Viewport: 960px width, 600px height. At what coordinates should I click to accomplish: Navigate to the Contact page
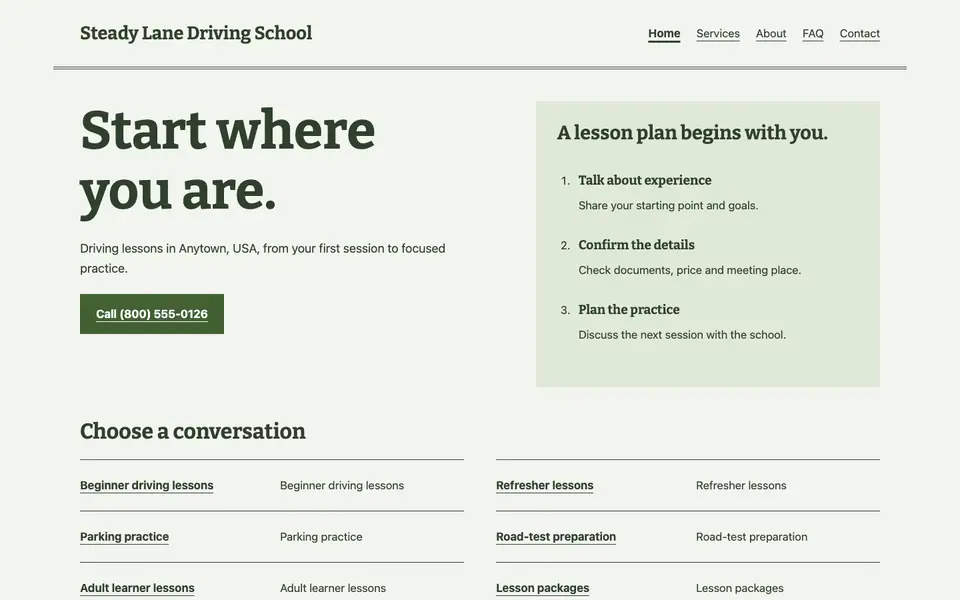pyautogui.click(x=860, y=34)
